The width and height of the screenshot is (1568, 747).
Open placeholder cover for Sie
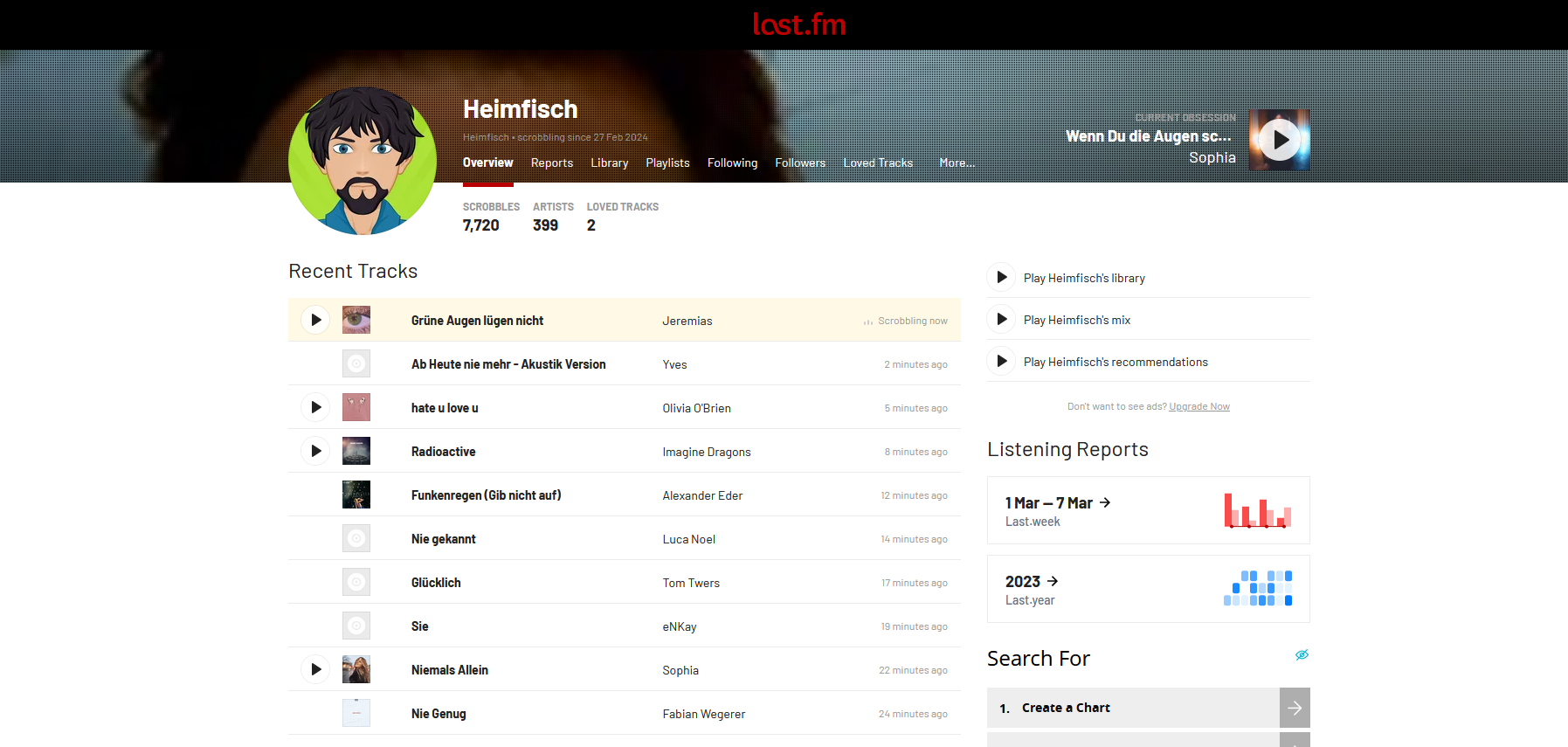coord(356,626)
